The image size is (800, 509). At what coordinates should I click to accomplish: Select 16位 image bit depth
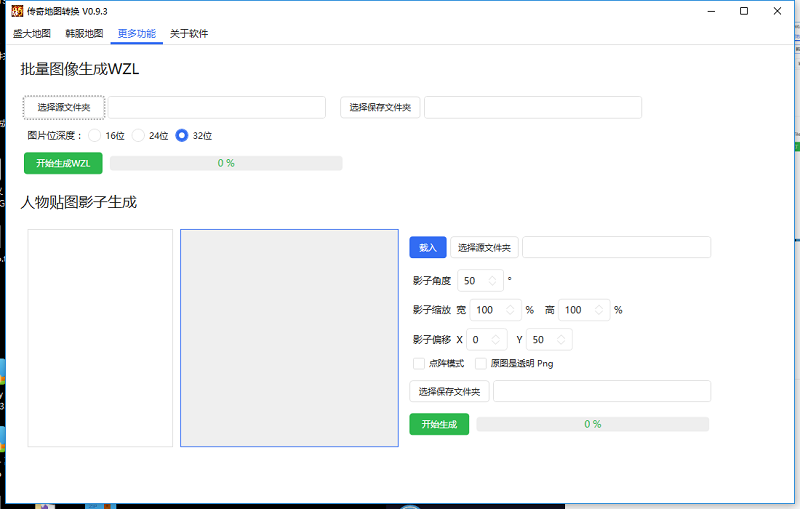coord(94,135)
